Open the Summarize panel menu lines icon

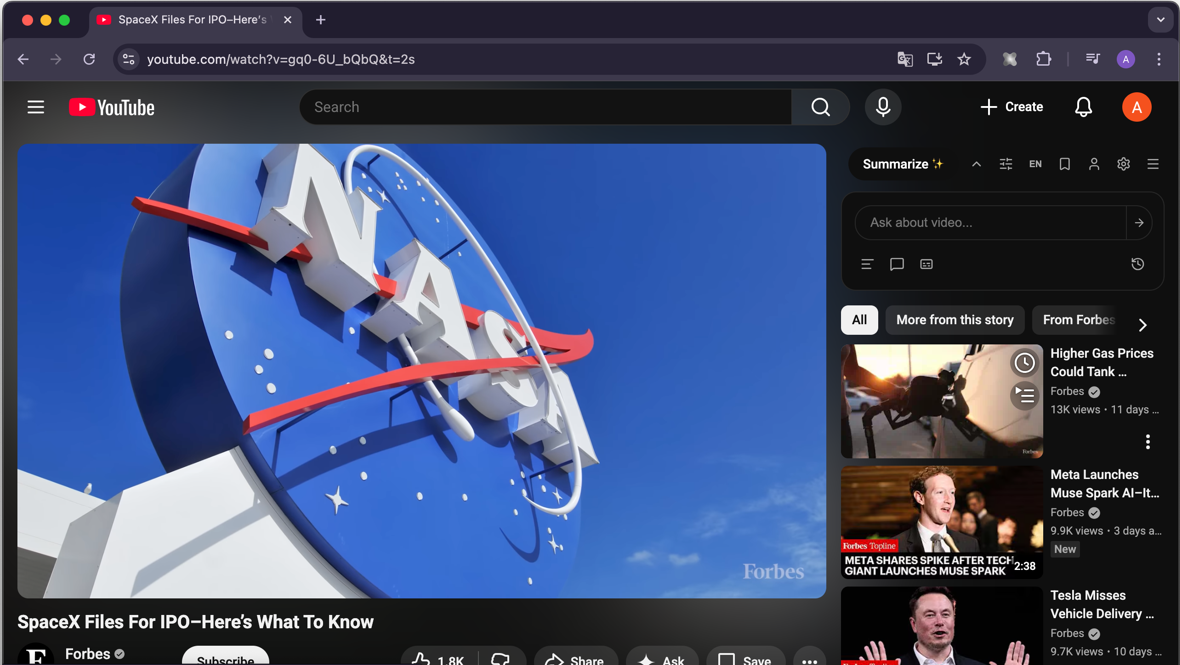pyautogui.click(x=1152, y=164)
